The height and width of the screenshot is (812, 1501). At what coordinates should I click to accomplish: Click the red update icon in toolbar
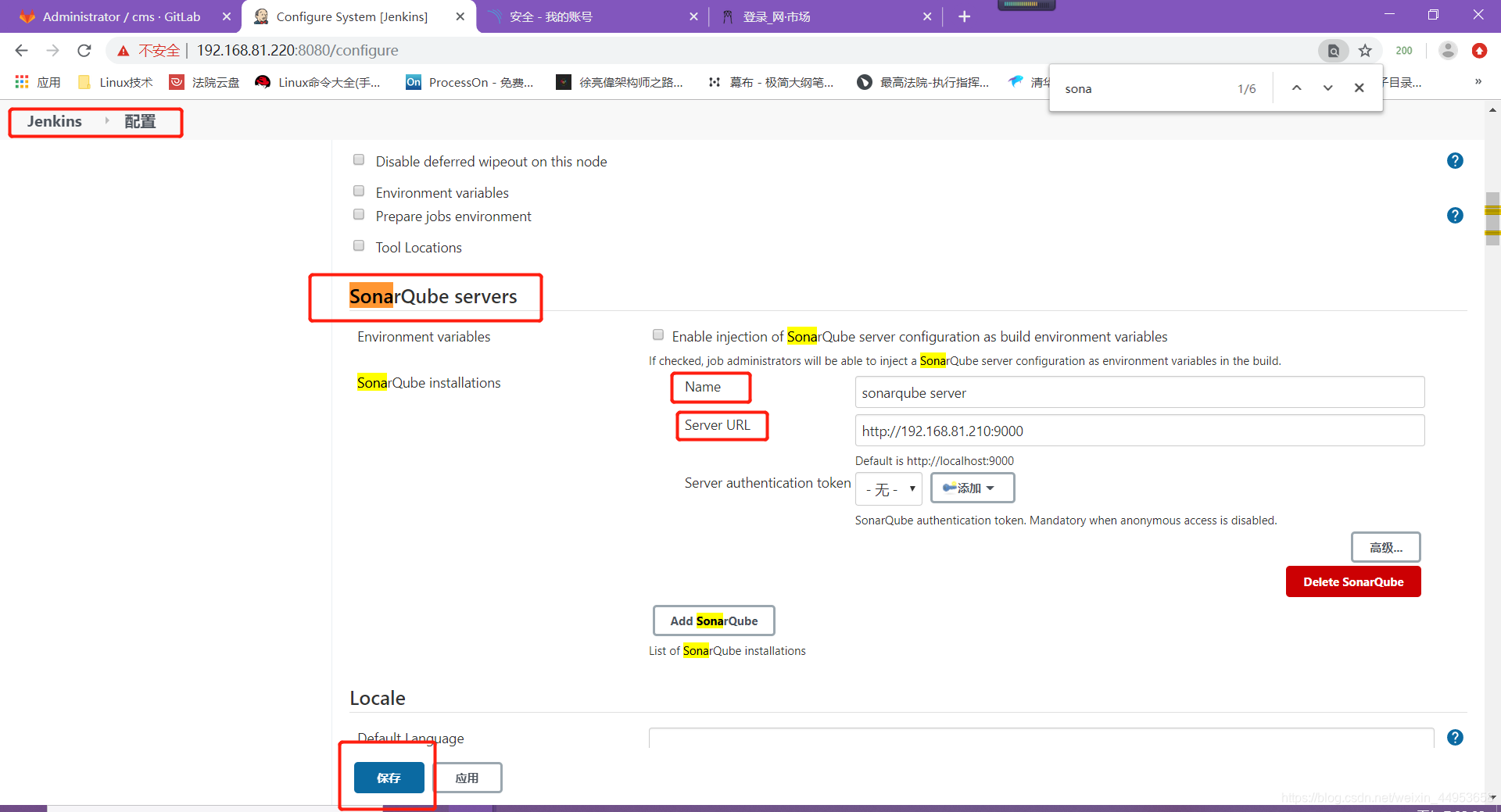pos(1479,51)
